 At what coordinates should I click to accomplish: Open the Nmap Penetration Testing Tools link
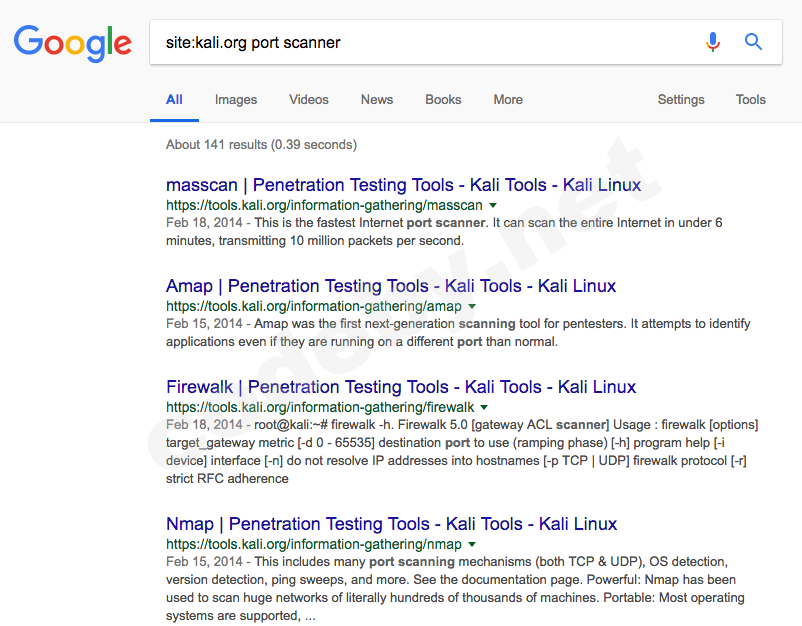click(x=391, y=524)
